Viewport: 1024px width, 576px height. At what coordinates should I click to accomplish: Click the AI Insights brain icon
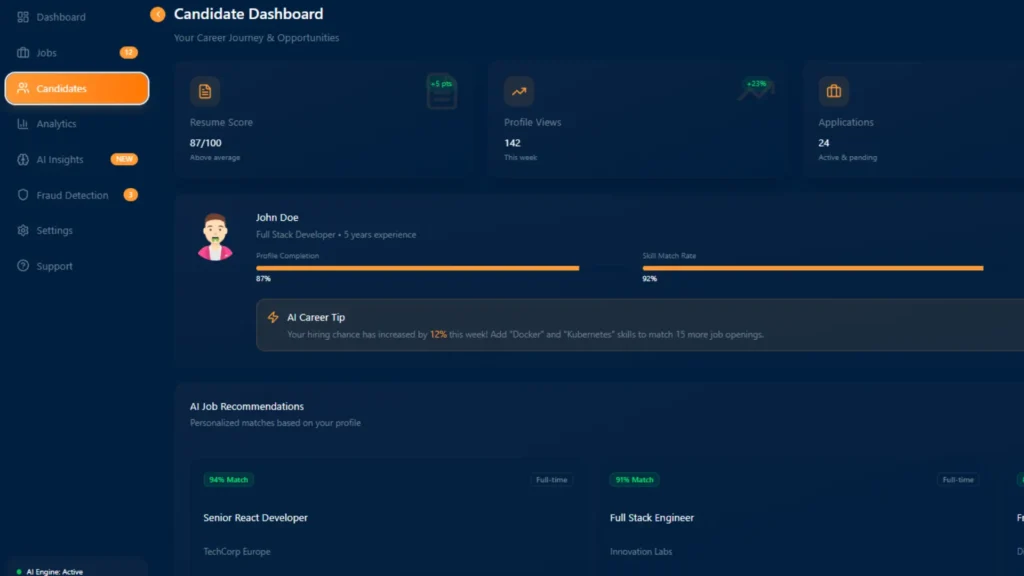(23, 160)
